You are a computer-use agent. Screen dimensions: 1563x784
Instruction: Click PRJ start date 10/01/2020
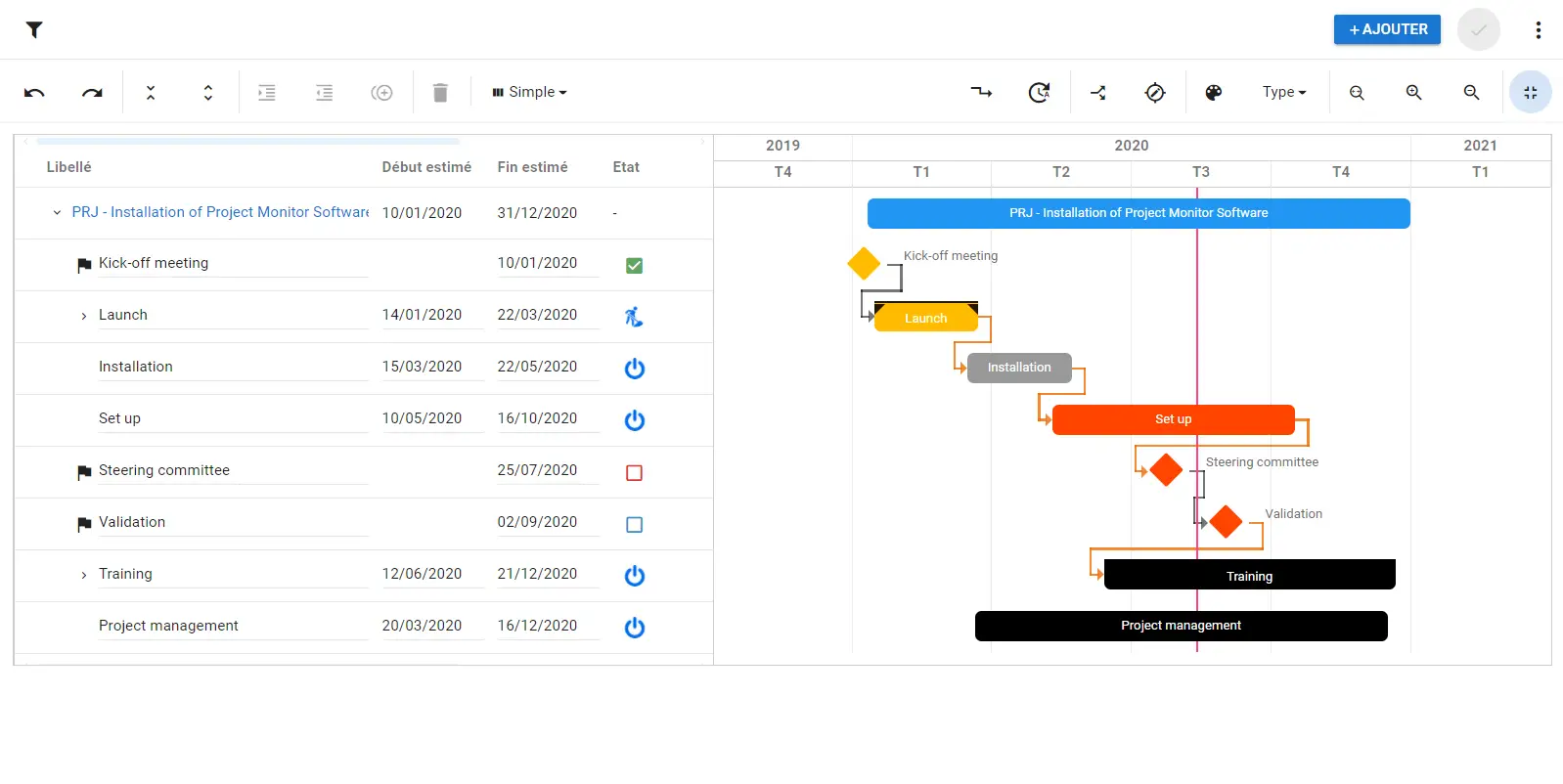(x=422, y=213)
